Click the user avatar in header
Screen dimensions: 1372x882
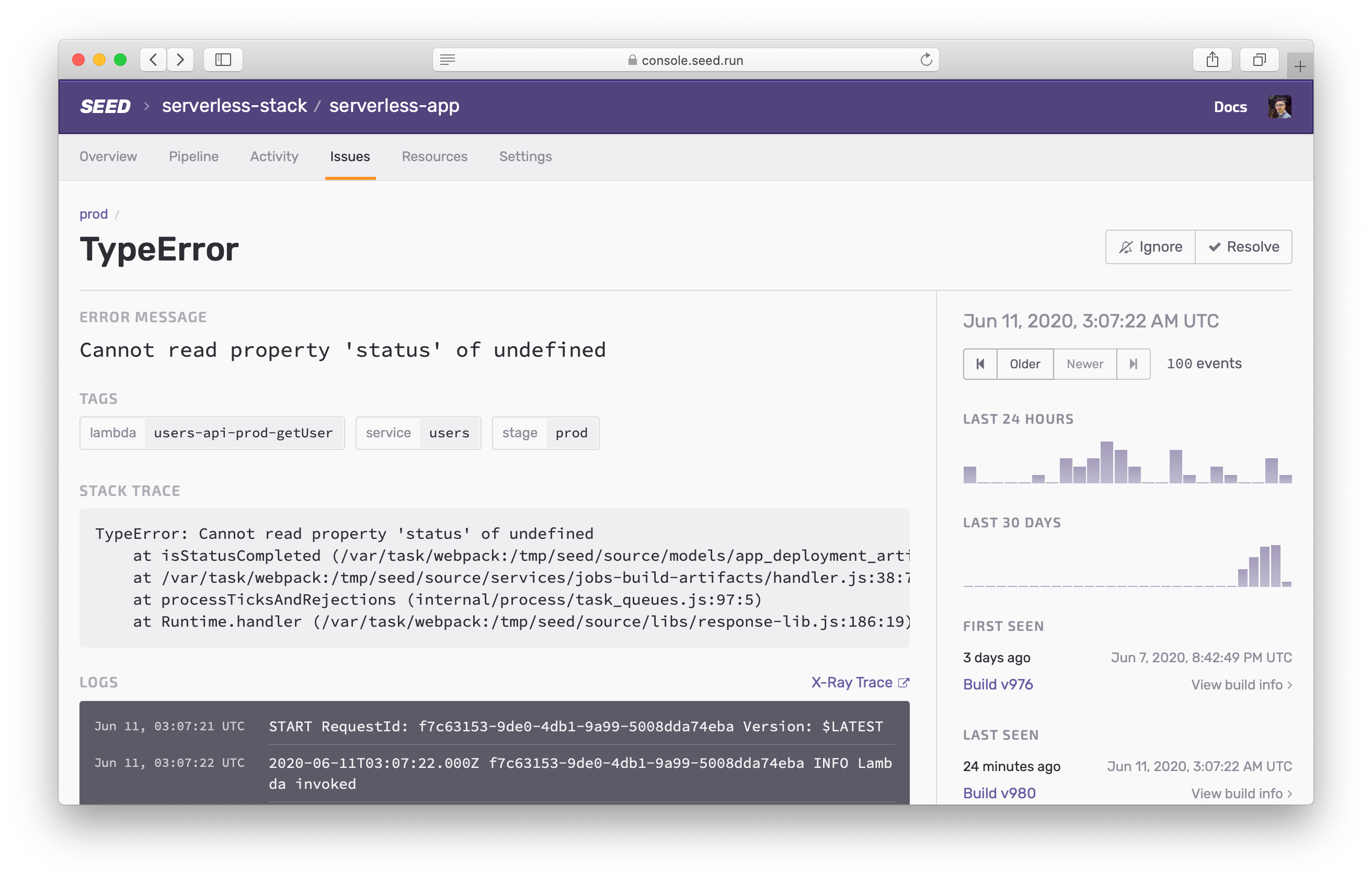[x=1279, y=107]
